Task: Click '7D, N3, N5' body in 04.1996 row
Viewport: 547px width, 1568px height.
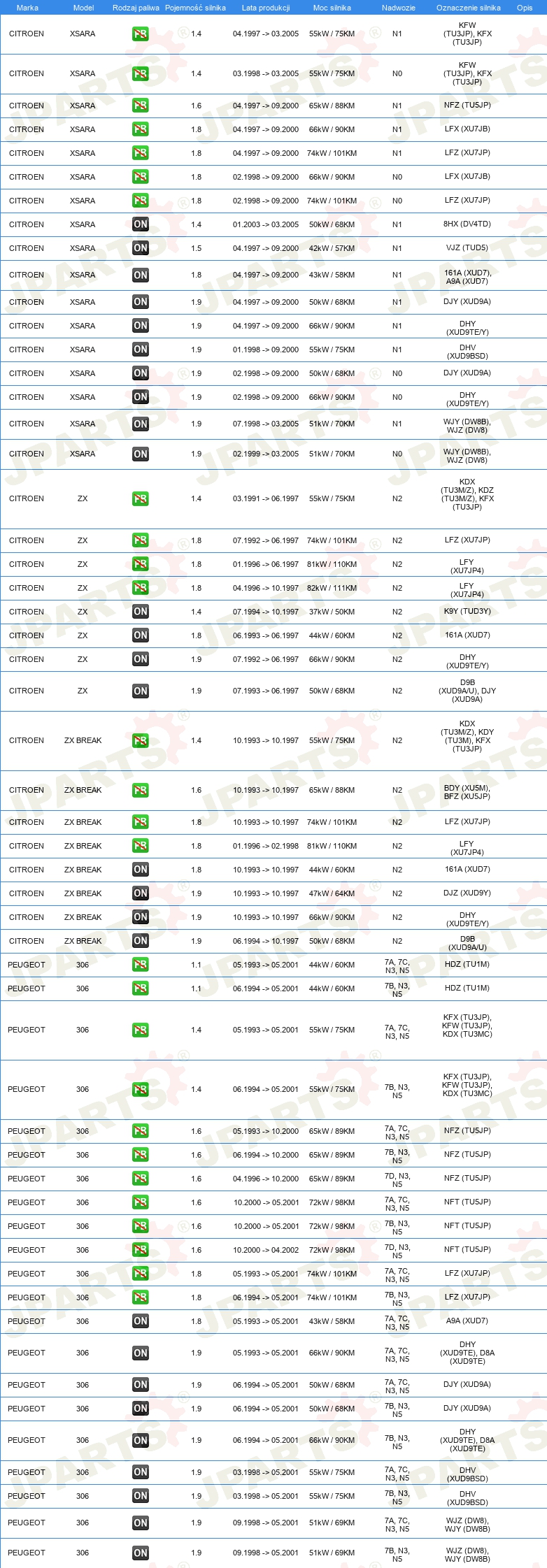Action: (x=397, y=1180)
